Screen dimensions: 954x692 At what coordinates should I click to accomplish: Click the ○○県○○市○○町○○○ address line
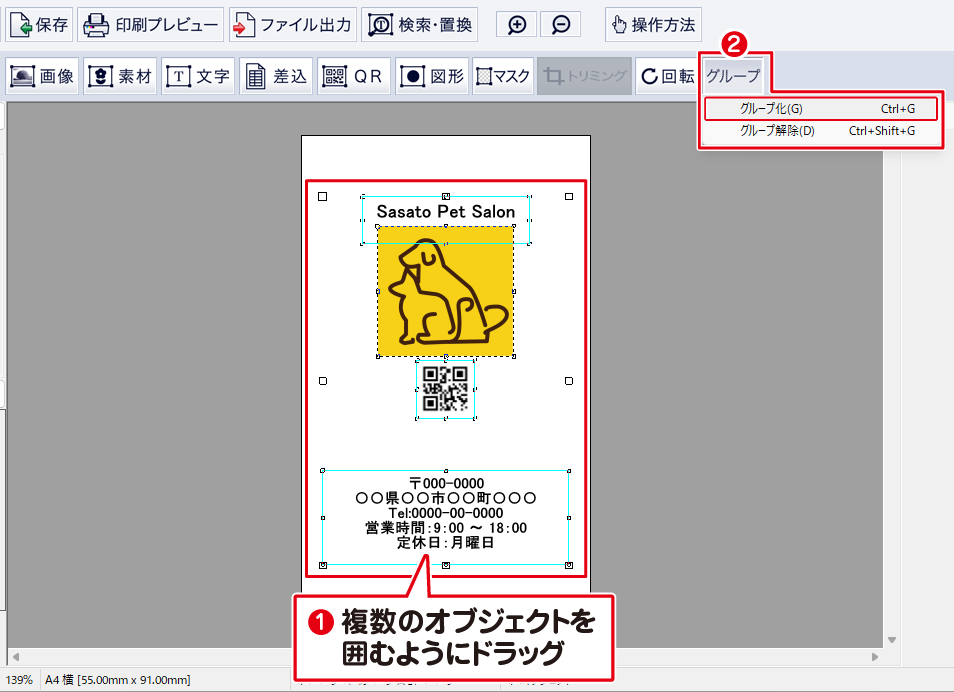point(446,498)
